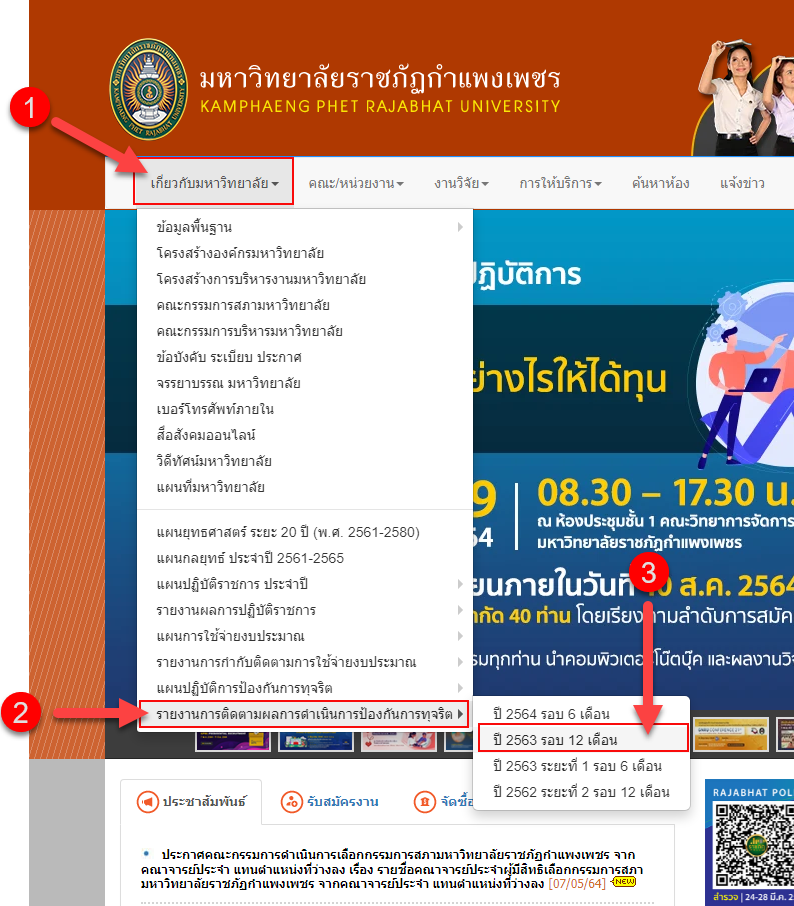Click the yellow conference thumbnail in carousel
This screenshot has height=906, width=794.
(x=731, y=733)
